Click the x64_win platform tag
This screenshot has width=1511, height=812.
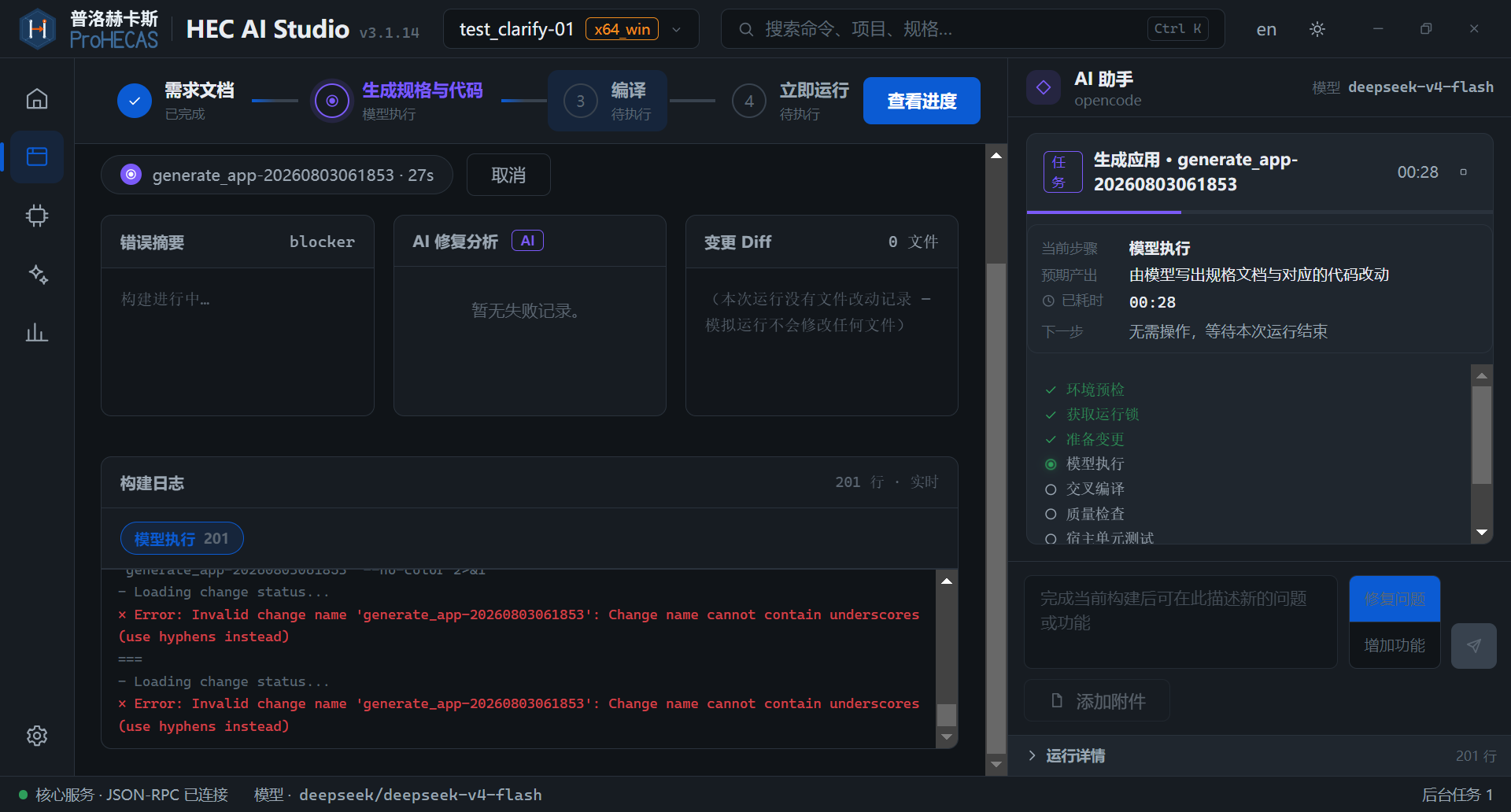(622, 29)
